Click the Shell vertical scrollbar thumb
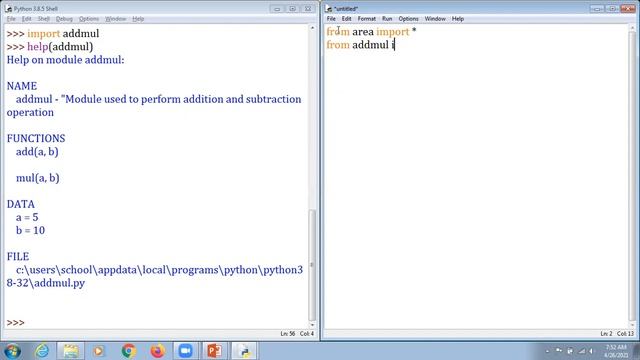640x360 pixels. 312,265
